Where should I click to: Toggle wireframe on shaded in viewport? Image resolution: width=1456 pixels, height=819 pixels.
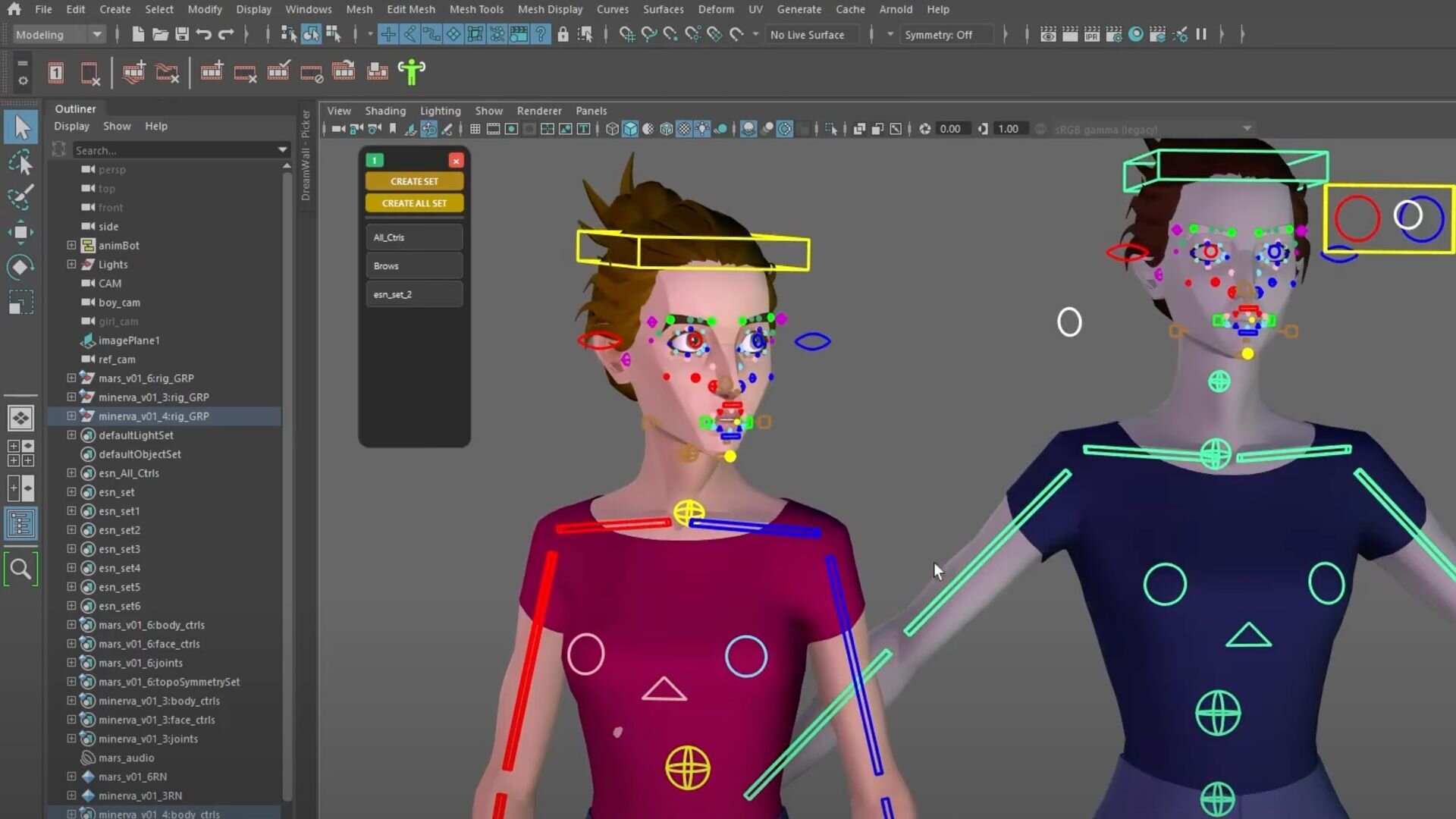666,129
